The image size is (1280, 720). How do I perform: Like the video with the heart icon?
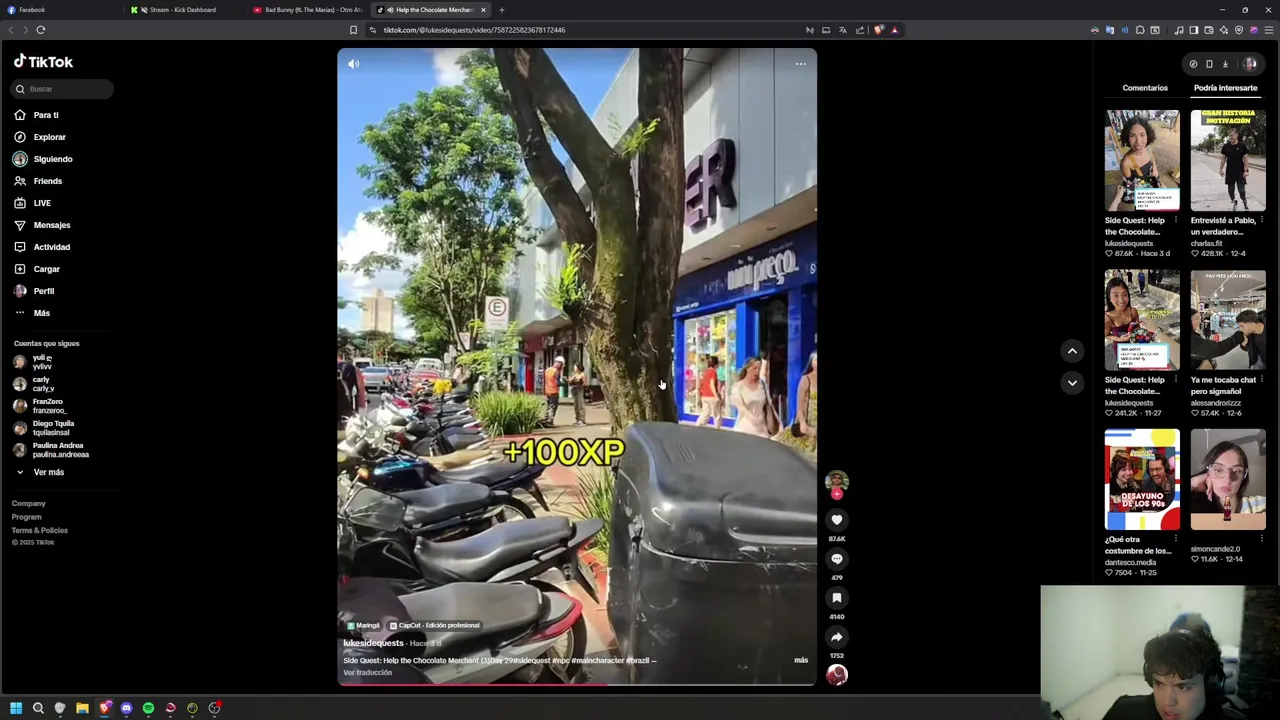pos(837,520)
